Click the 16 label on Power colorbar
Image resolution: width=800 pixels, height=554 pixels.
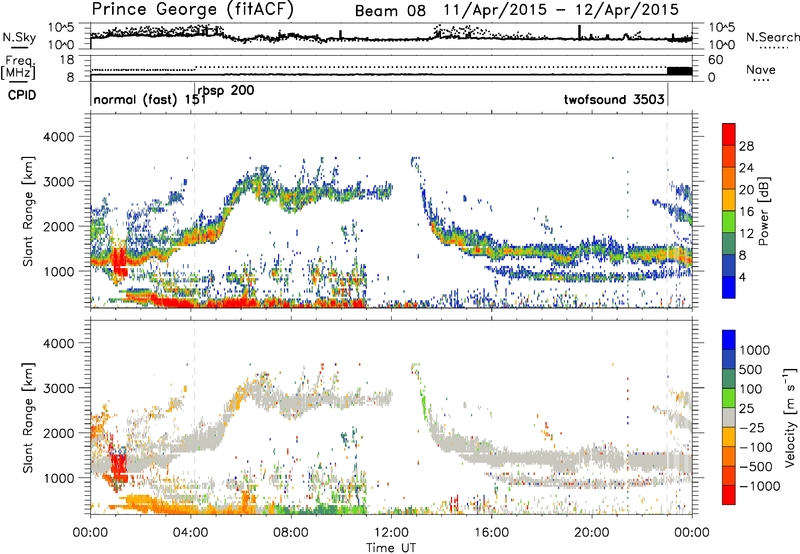point(746,211)
